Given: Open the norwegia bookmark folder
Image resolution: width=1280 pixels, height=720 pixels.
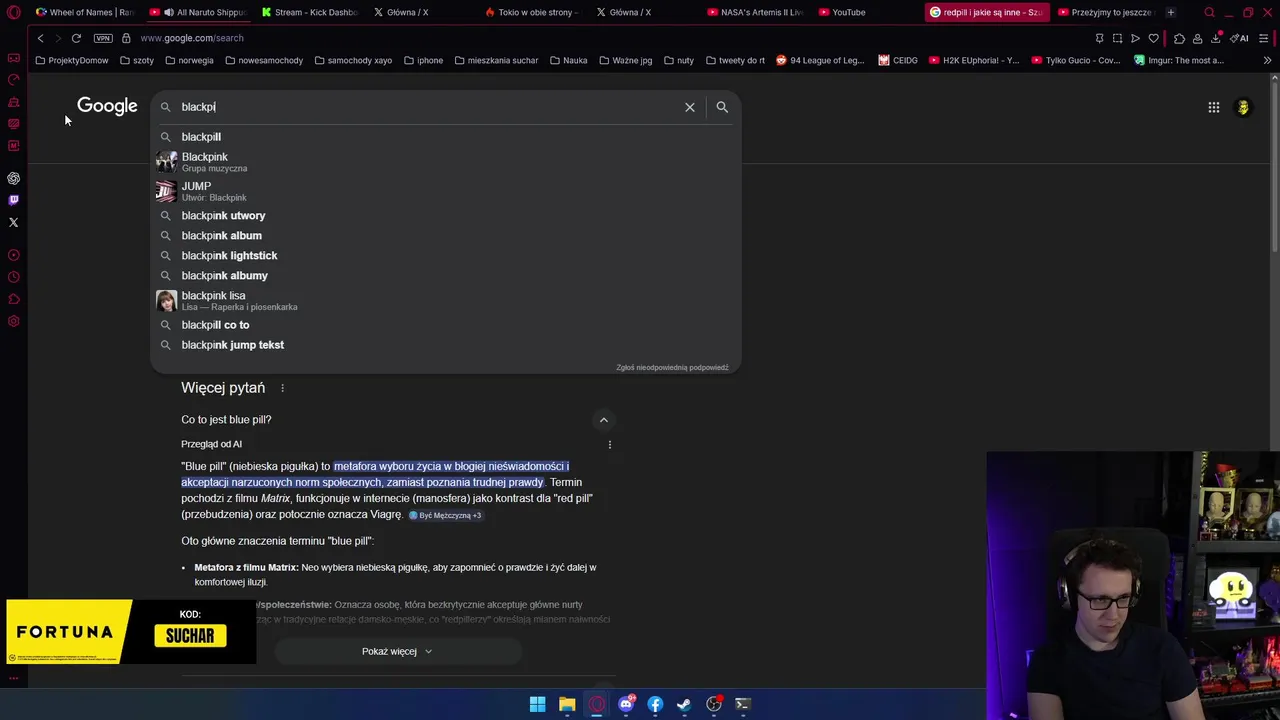Looking at the screenshot, I should pyautogui.click(x=188, y=60).
